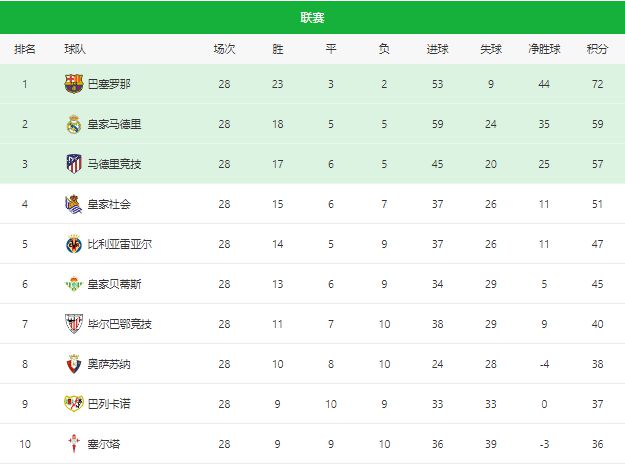
Task: Open team link 马德里竞技
Action: pyautogui.click(x=114, y=164)
